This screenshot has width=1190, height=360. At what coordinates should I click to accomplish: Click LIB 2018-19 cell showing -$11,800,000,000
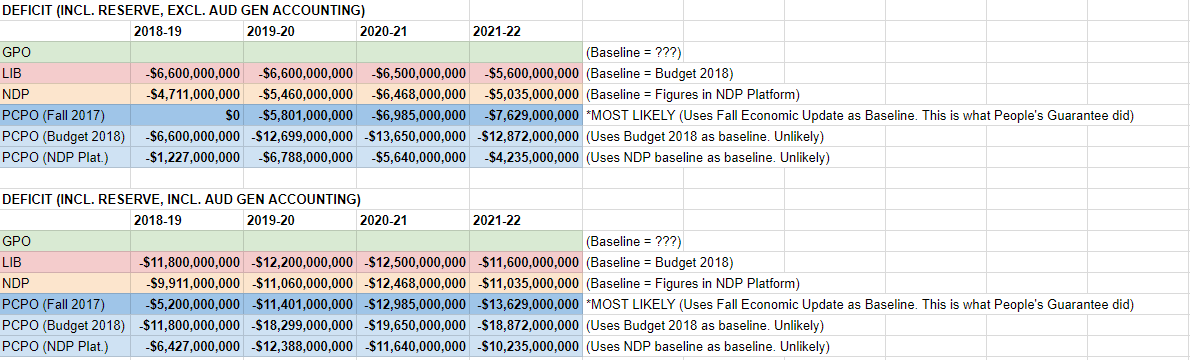(x=187, y=263)
